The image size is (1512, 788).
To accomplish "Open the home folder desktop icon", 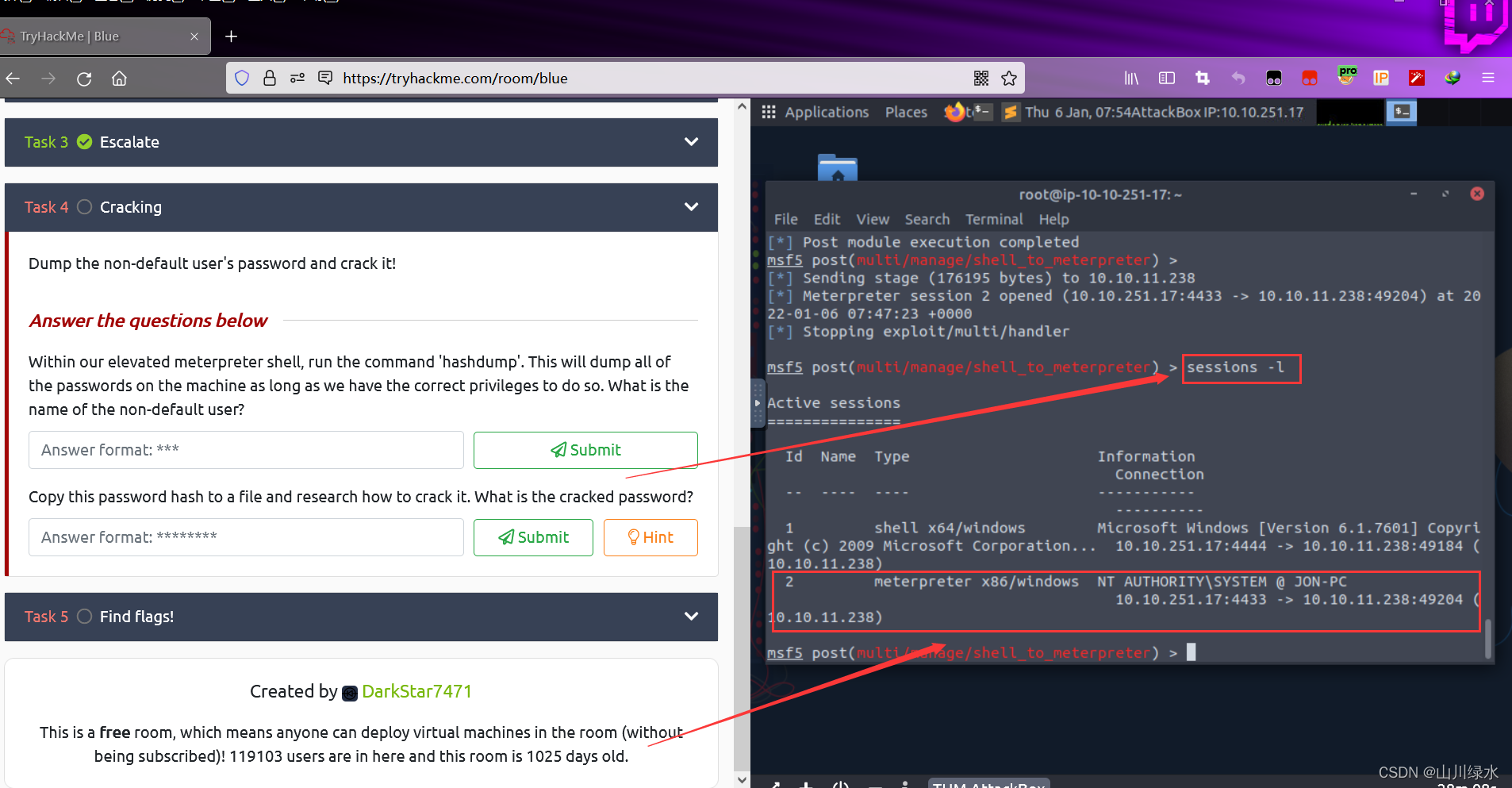I will click(x=838, y=167).
